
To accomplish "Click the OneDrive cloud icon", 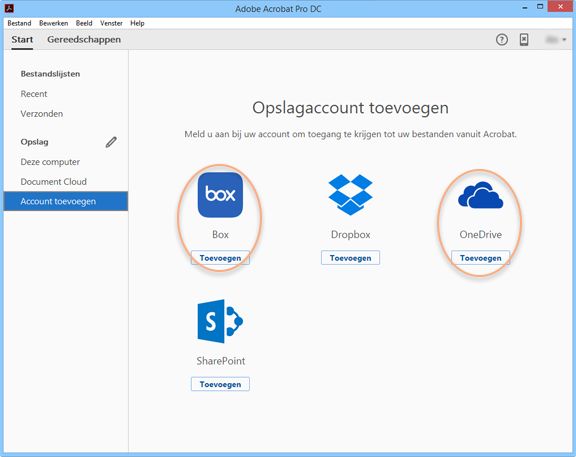I will pyautogui.click(x=480, y=195).
